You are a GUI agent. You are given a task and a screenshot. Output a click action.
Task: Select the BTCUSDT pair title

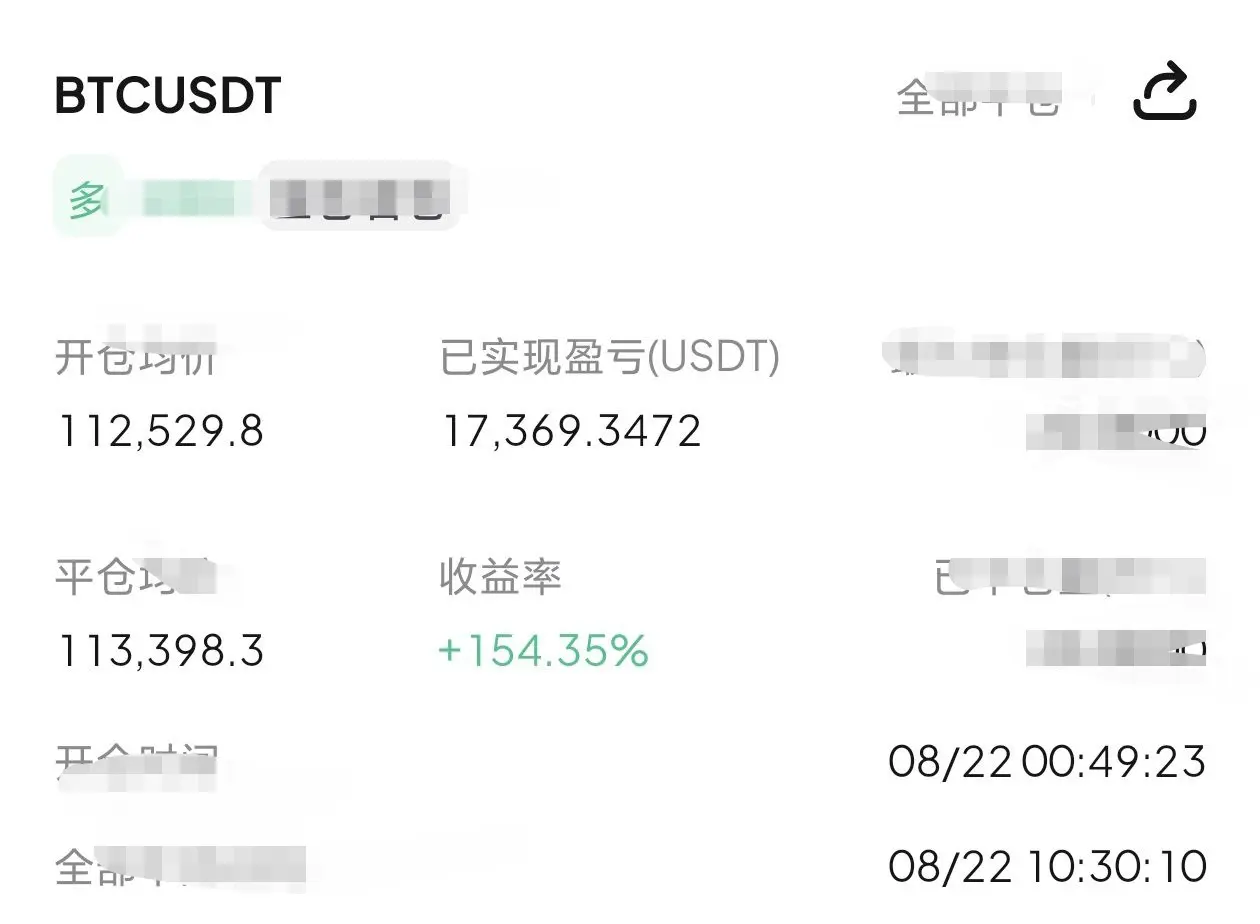168,96
